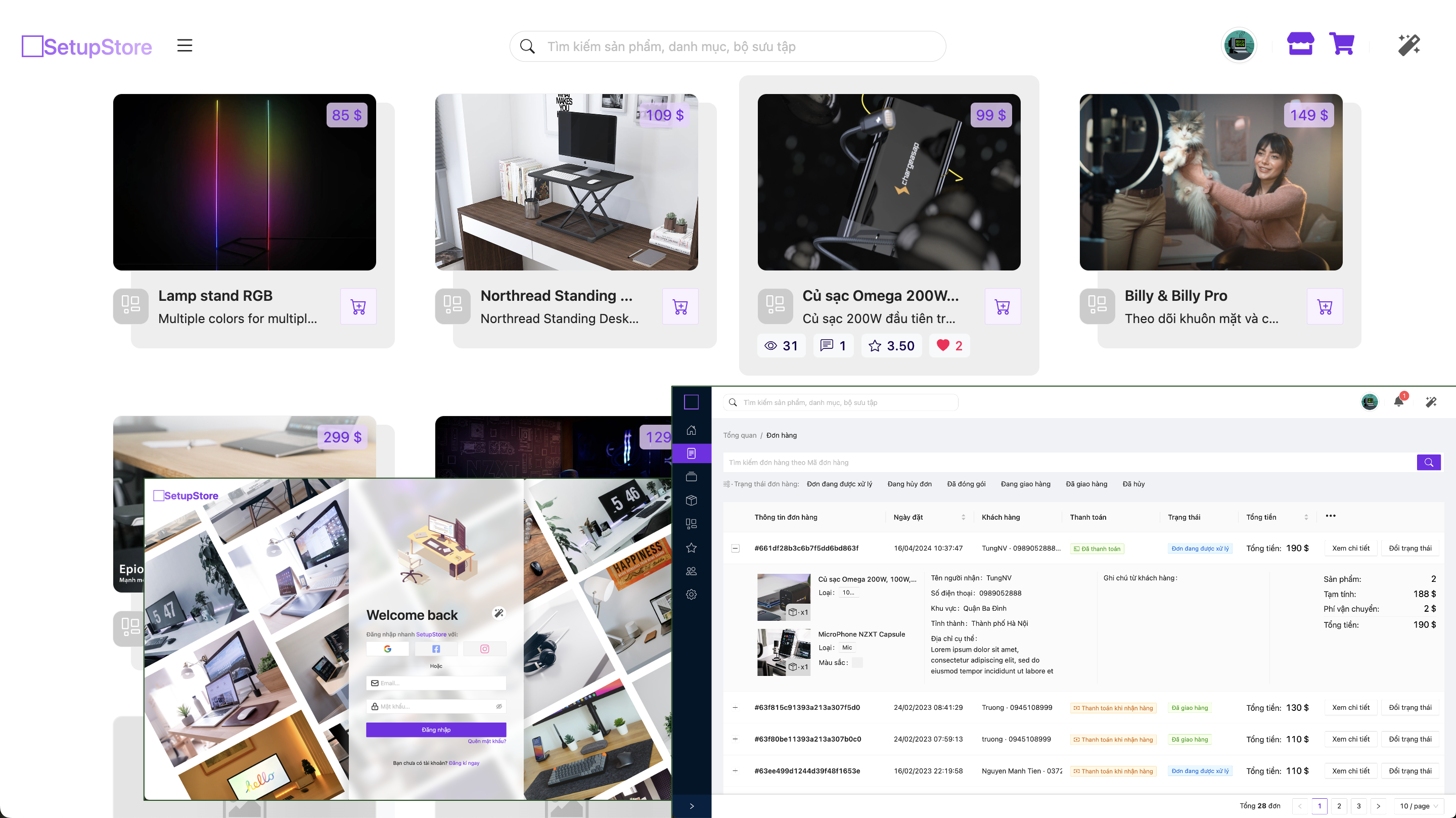1456x818 pixels.
Task: Collapse order #661df28b3c6b7f5dd6bd863f row
Action: (x=736, y=549)
